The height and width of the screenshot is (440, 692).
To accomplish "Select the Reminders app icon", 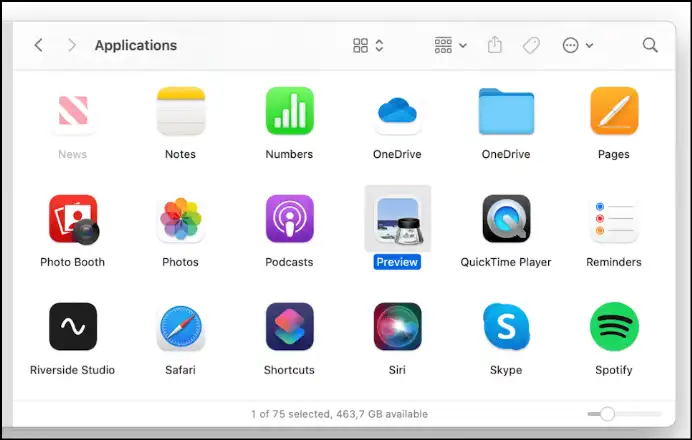I will [614, 219].
